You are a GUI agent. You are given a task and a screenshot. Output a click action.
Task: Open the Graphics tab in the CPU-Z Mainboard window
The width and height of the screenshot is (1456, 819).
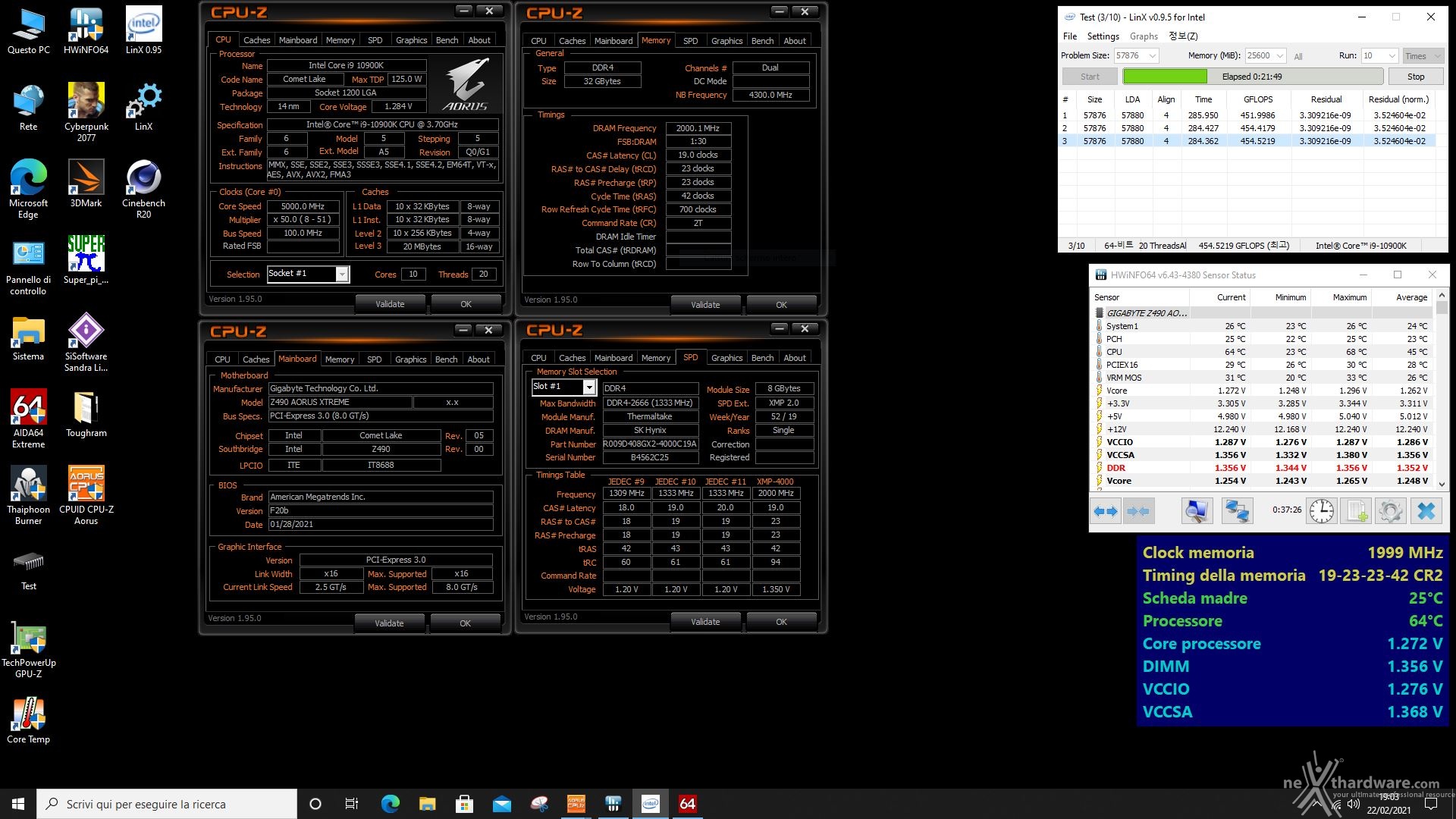[x=411, y=359]
